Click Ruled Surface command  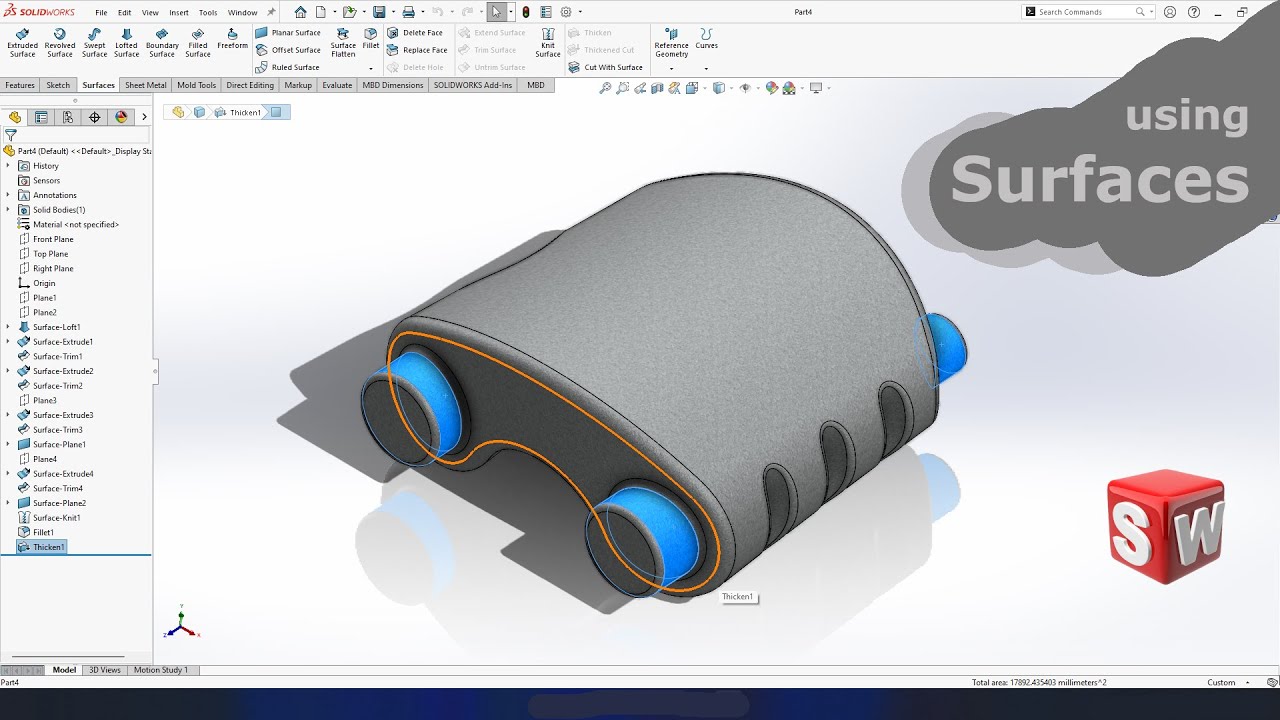[x=288, y=67]
